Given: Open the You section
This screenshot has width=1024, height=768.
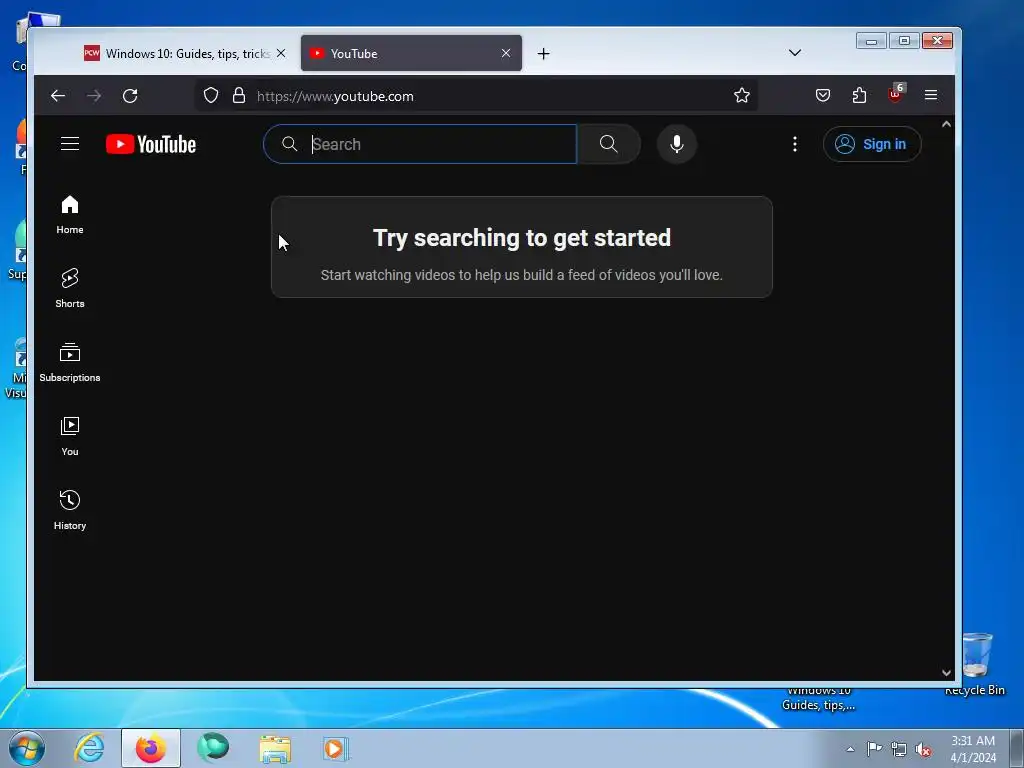Looking at the screenshot, I should click(70, 437).
